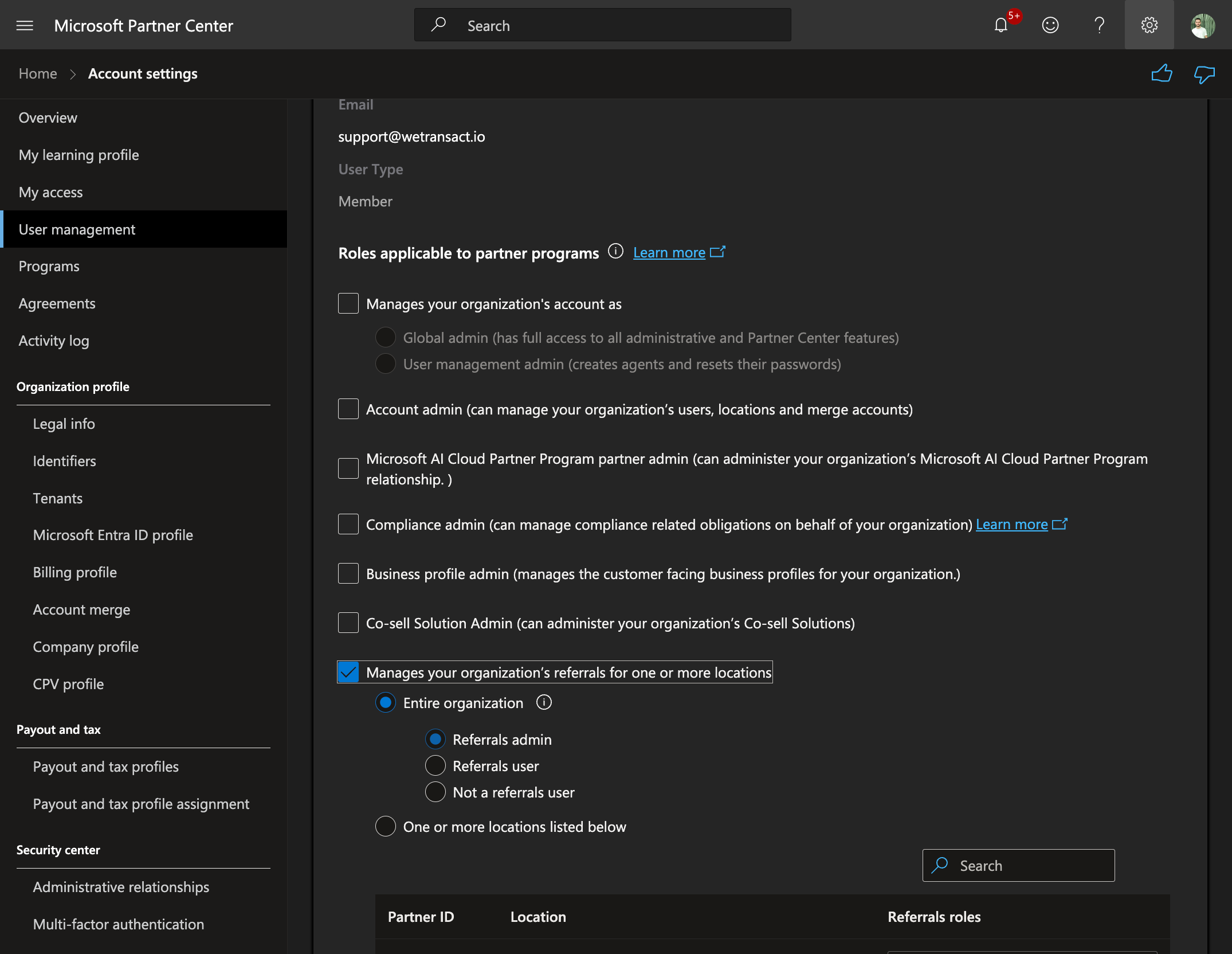Click the locations table Search box

1018,865
